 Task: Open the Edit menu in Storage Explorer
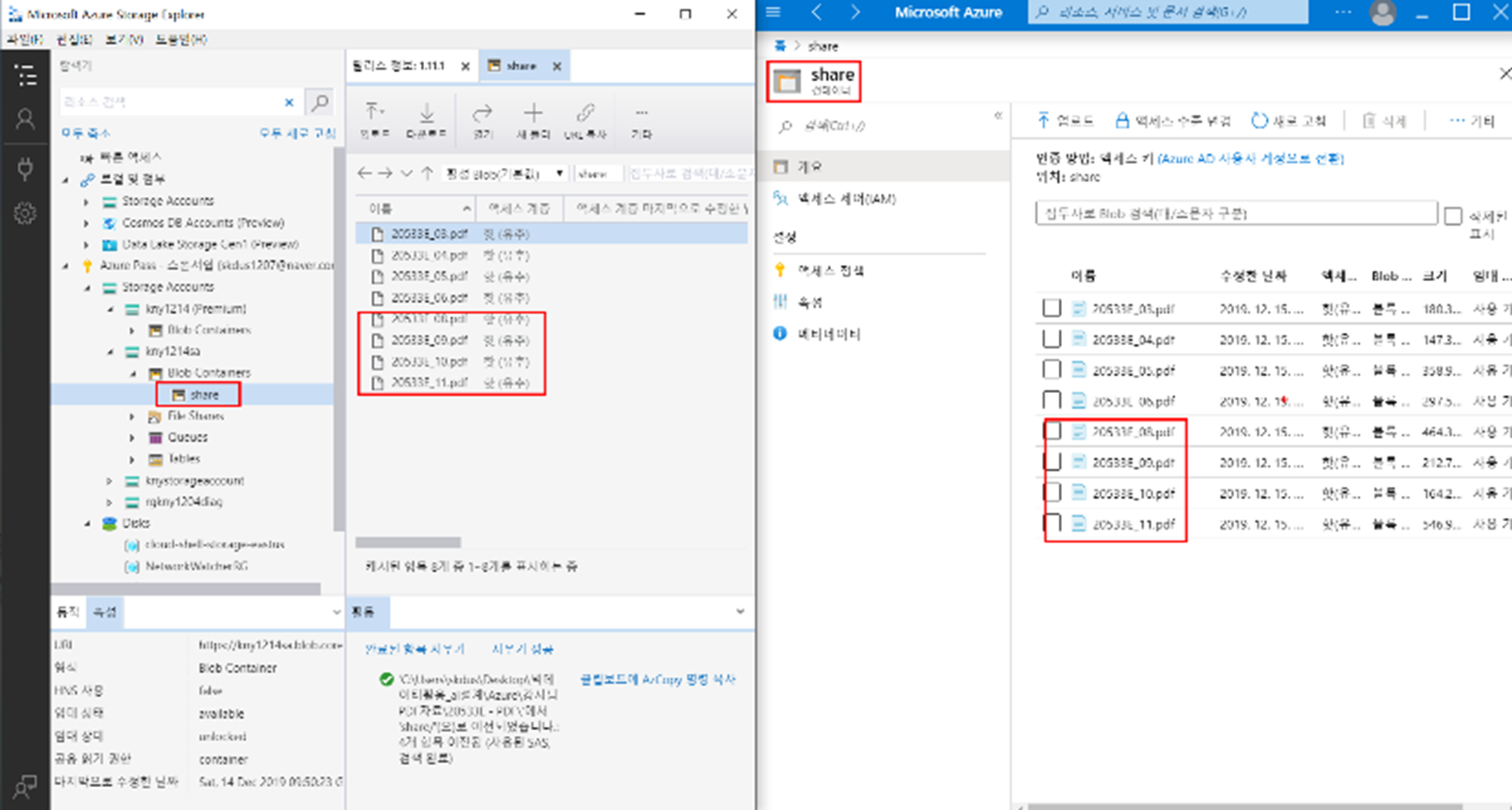(74, 39)
